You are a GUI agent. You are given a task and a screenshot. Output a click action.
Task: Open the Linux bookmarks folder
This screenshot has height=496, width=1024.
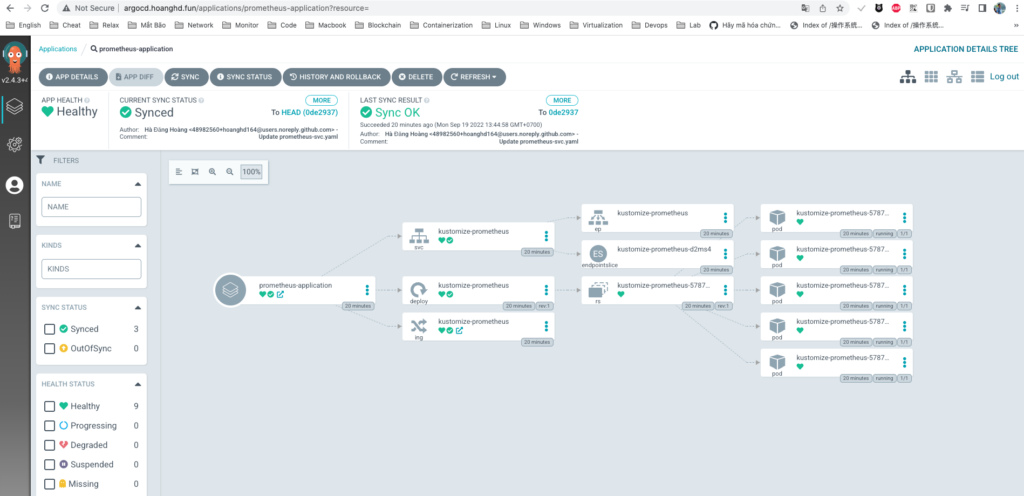(x=496, y=25)
